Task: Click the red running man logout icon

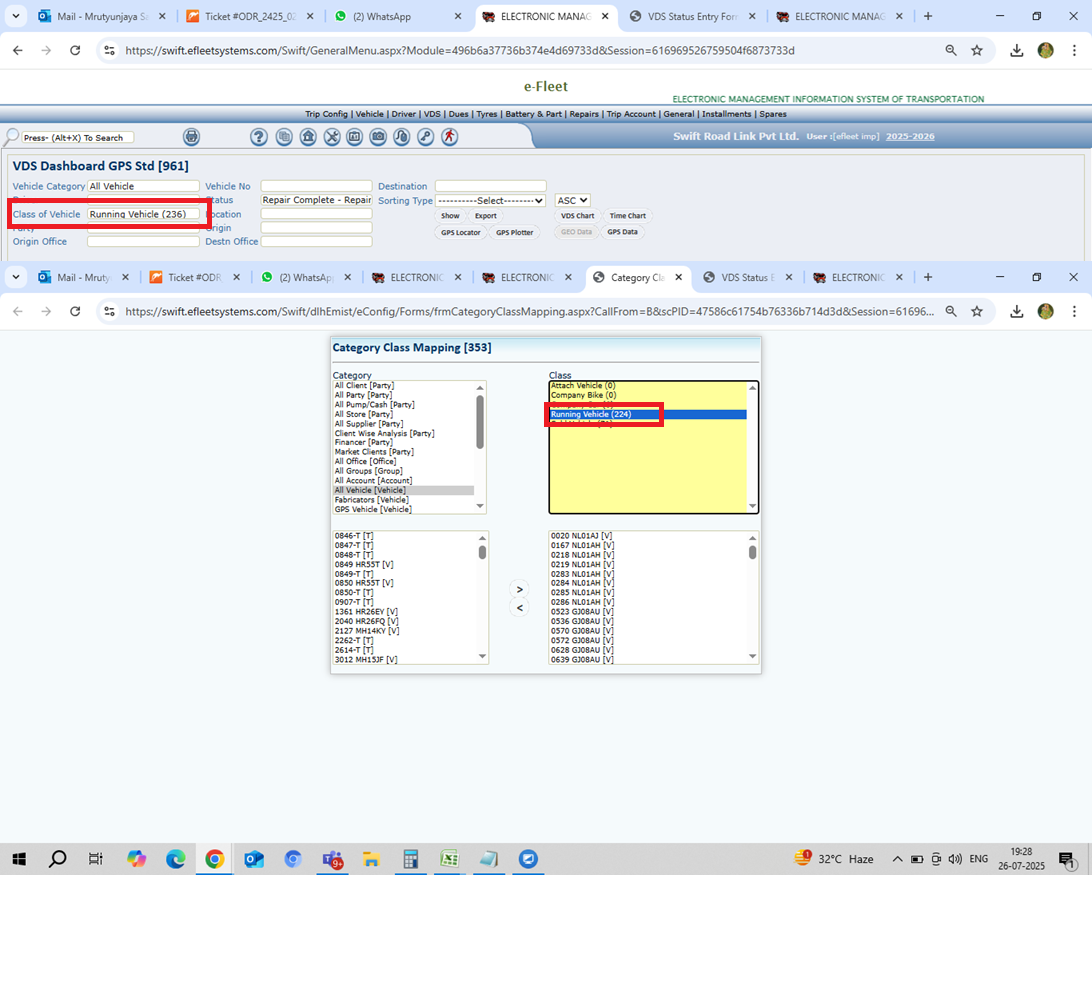Action: [x=450, y=137]
